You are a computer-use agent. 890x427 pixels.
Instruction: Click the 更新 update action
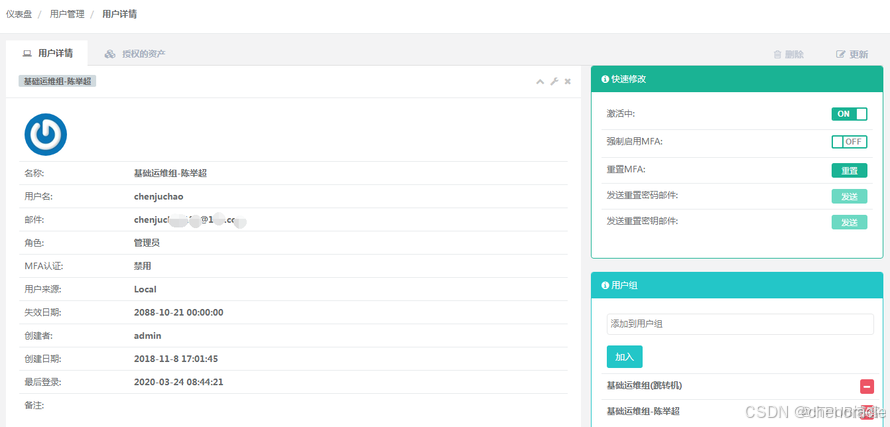(x=852, y=55)
